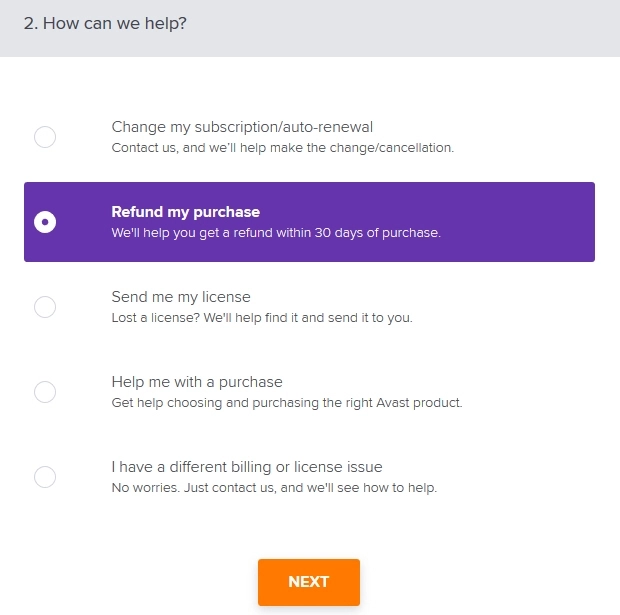Pick the different billing or license issue radio
This screenshot has width=620, height=615.
[x=45, y=477]
